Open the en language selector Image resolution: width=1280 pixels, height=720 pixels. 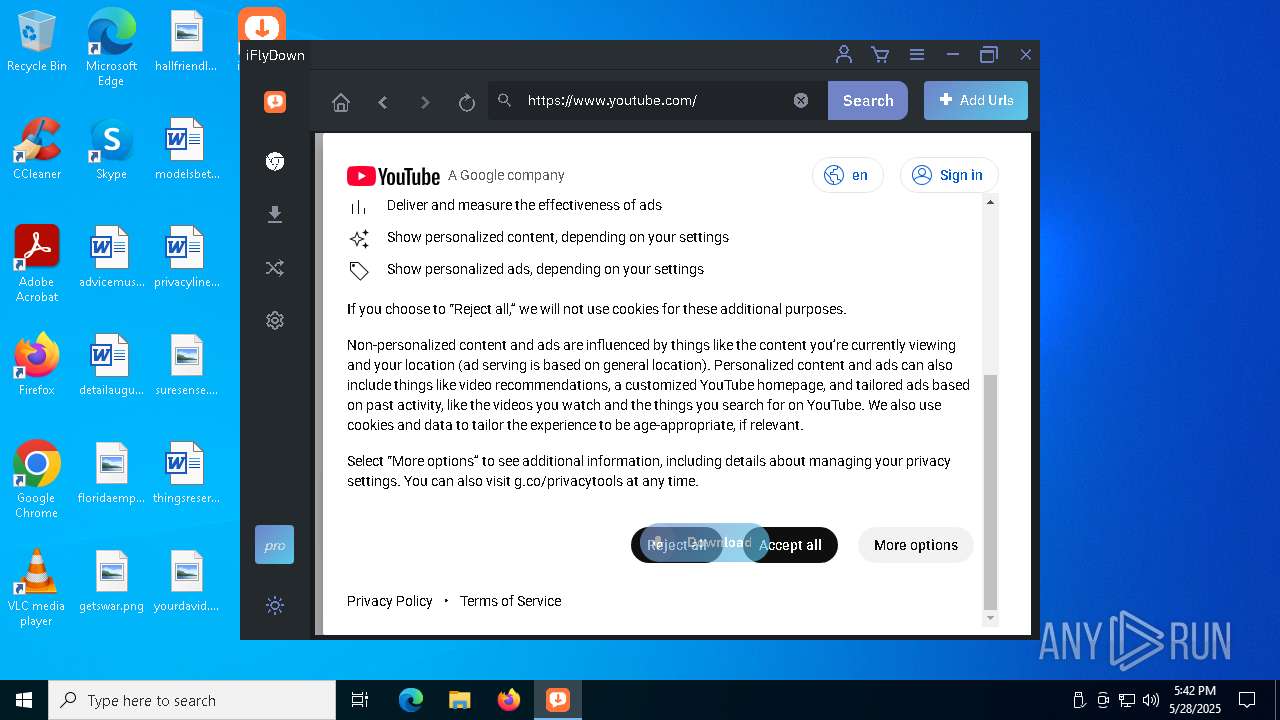click(x=848, y=175)
